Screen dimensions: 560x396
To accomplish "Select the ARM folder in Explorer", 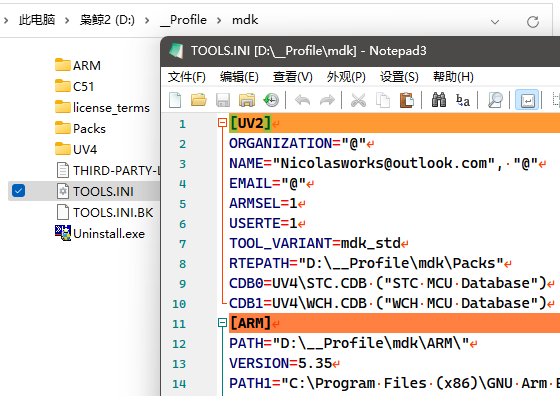I will click(x=78, y=65).
